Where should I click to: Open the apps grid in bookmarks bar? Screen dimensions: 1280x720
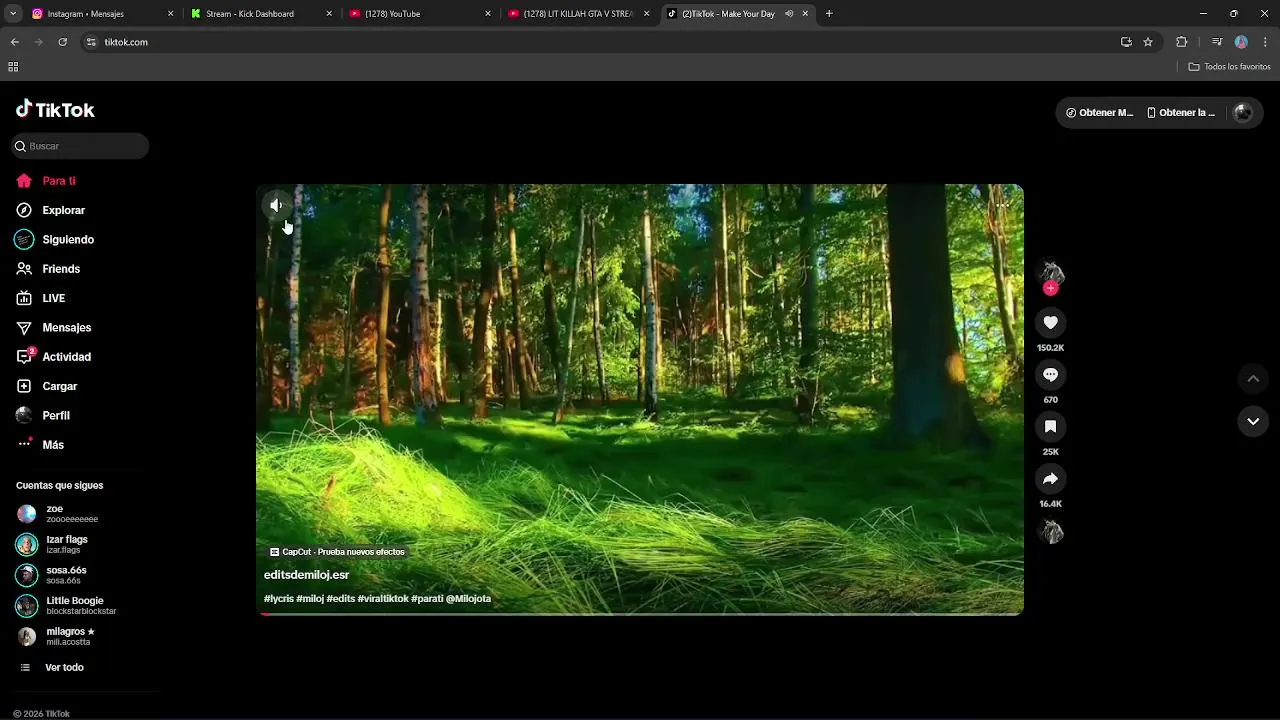coord(13,67)
